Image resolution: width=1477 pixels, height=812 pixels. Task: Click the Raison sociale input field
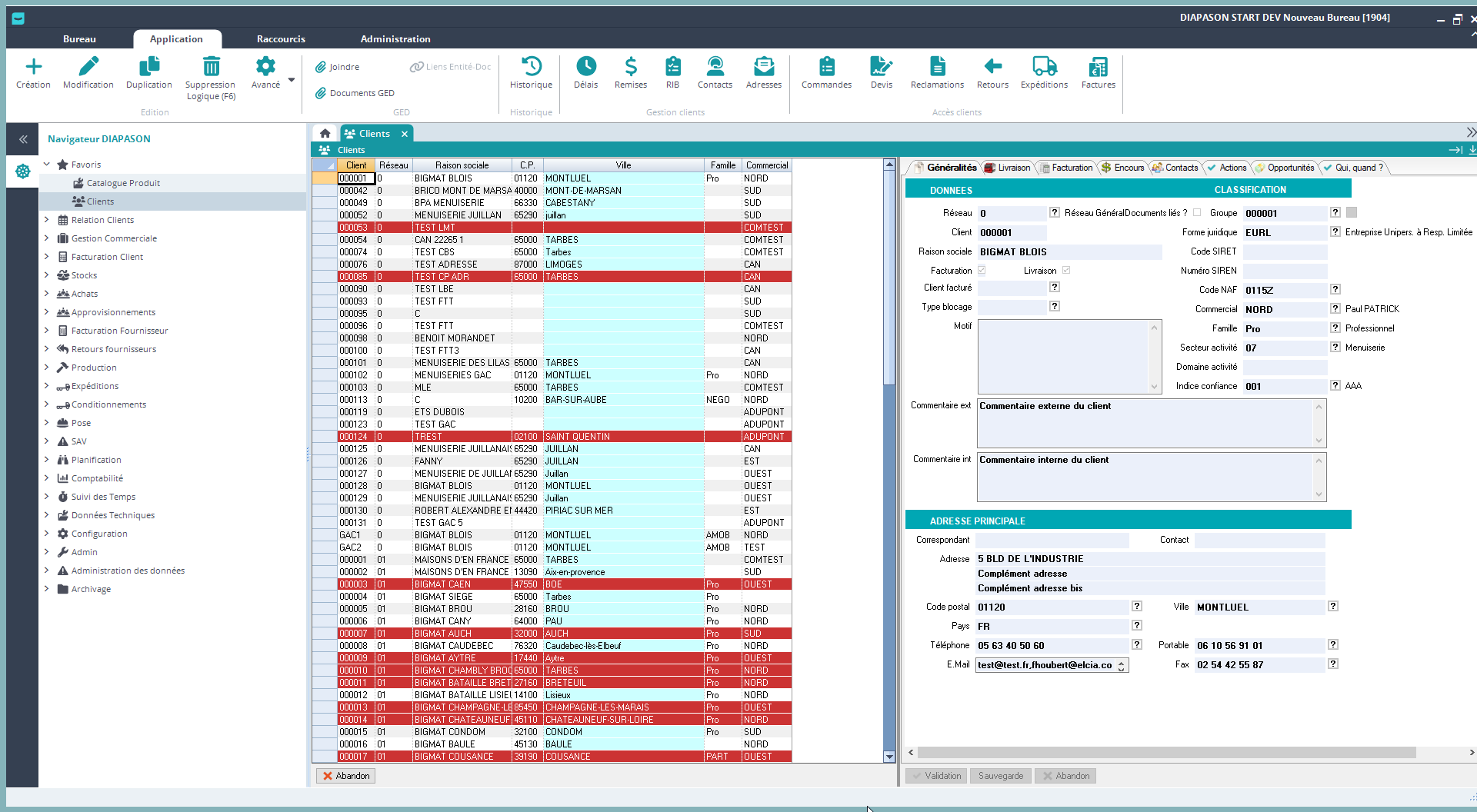(x=1069, y=252)
